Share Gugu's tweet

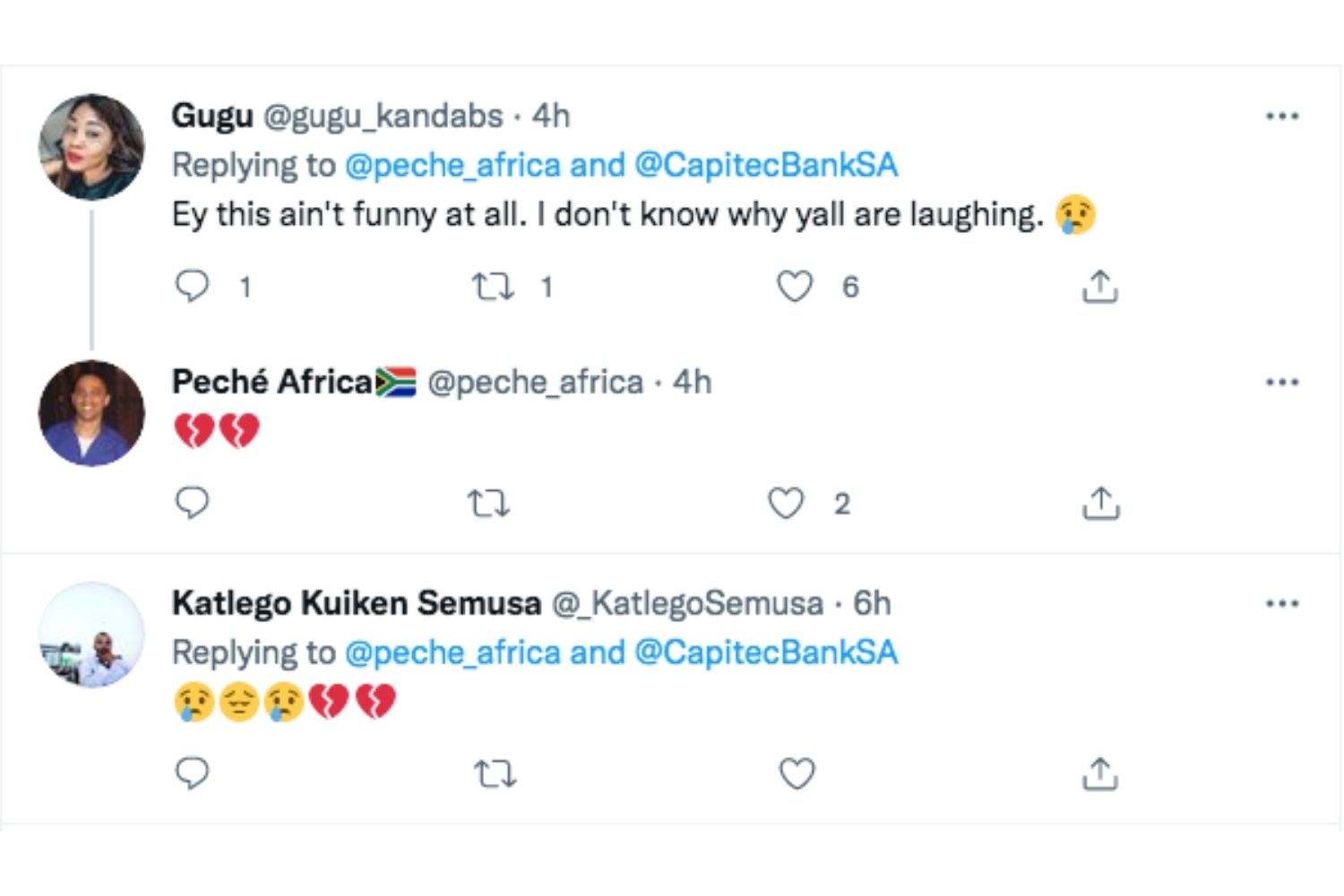coord(1099,287)
